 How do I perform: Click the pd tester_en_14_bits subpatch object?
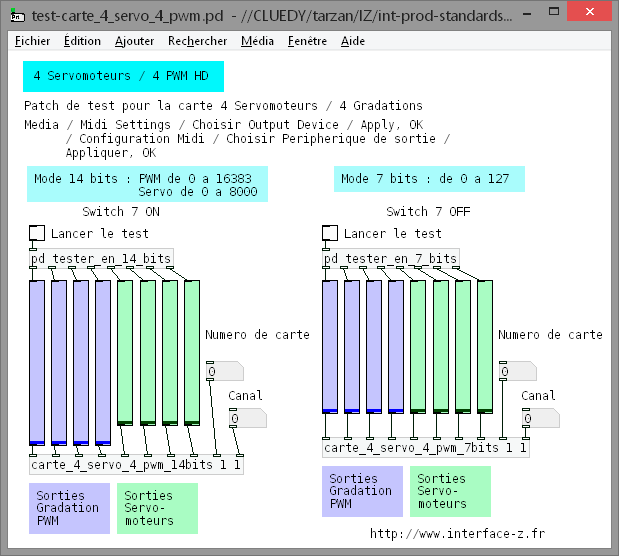coord(101,258)
